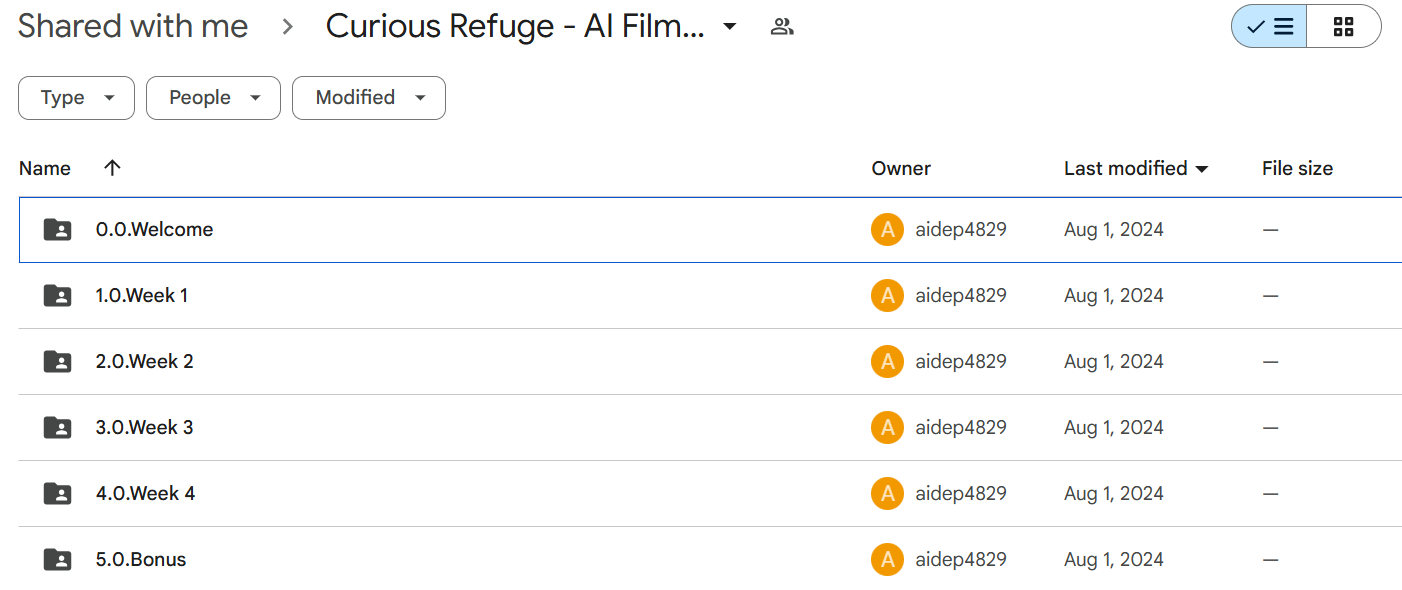Image resolution: width=1402 pixels, height=590 pixels.
Task: Switch to grid layout view
Action: [1343, 27]
